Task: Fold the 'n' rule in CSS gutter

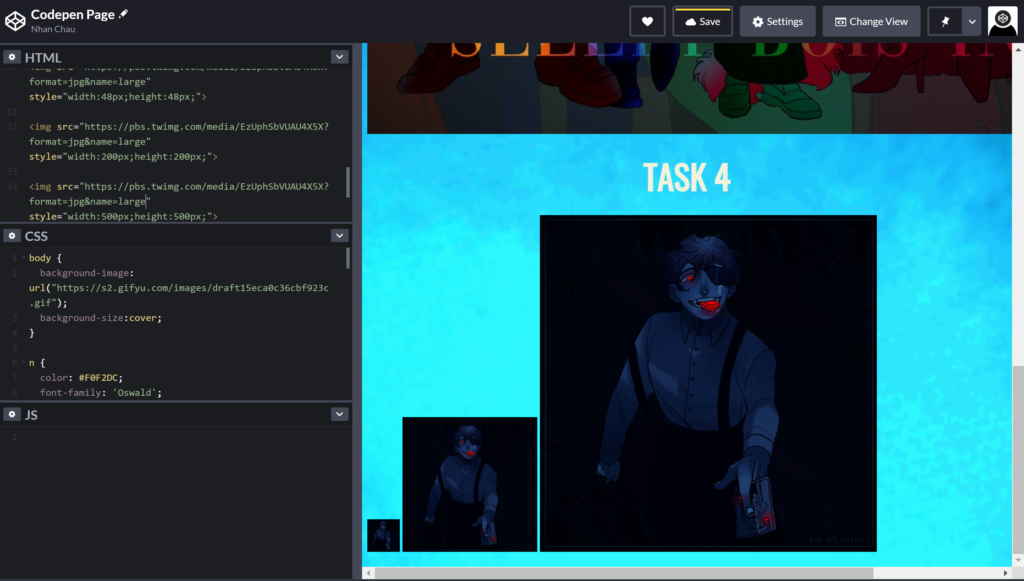Action: click(x=22, y=363)
